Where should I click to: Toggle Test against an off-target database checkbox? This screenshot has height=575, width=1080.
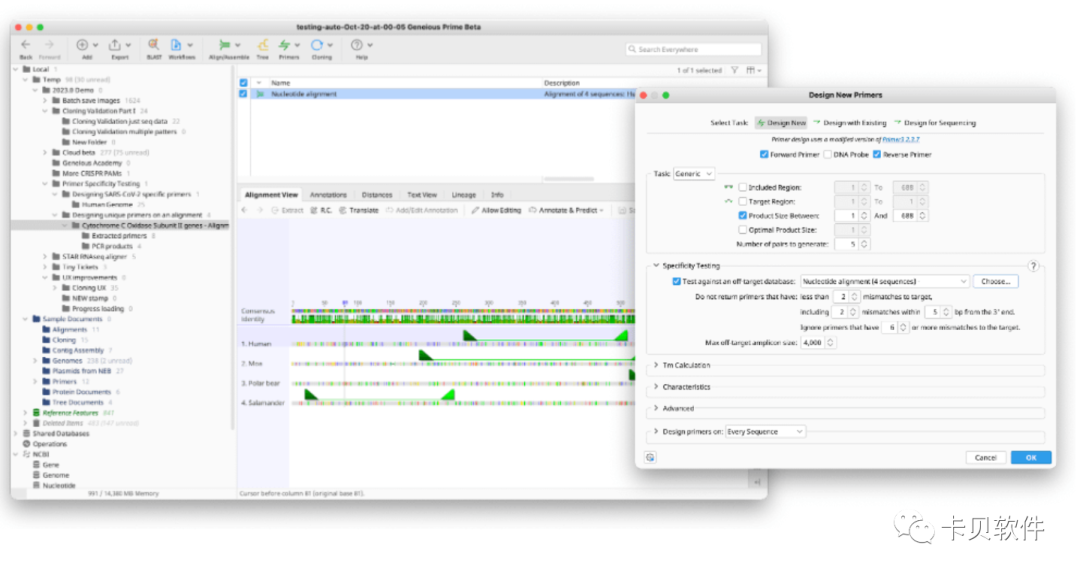pos(676,282)
